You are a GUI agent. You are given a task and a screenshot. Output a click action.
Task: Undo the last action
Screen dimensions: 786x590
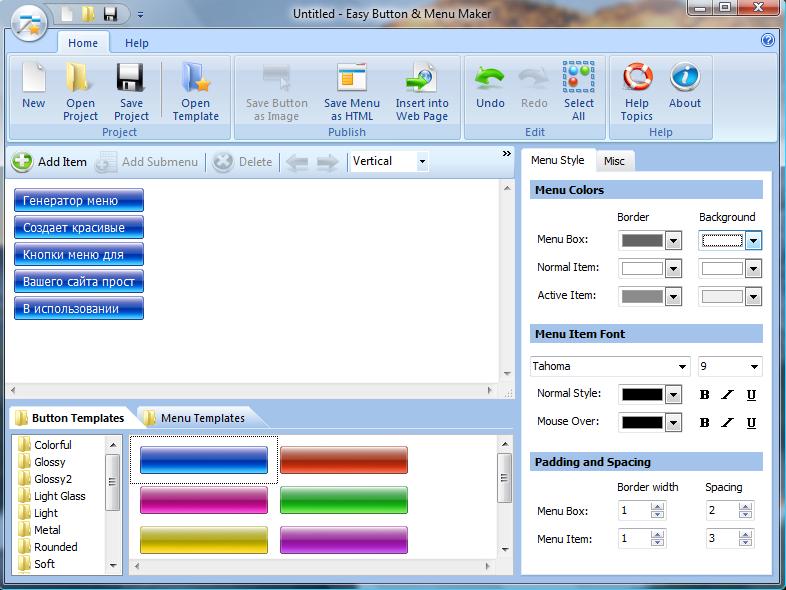(x=490, y=86)
